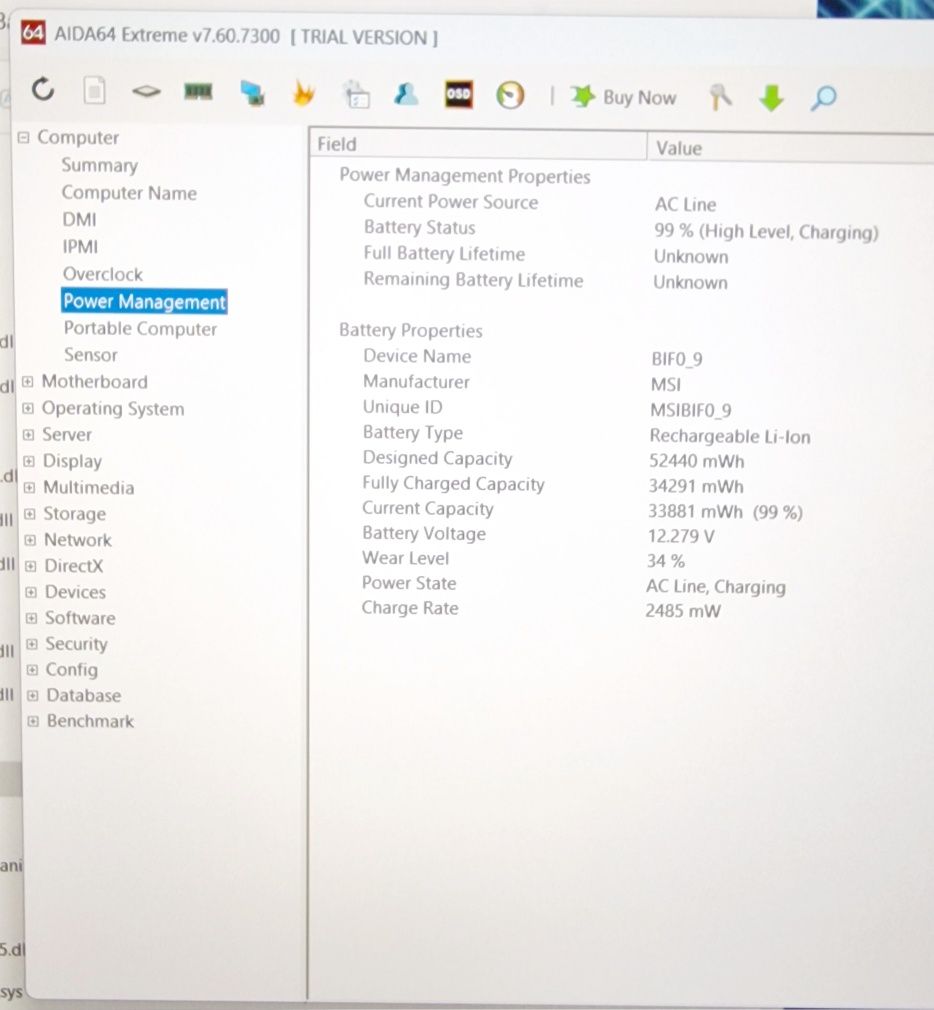This screenshot has height=1010, width=934.
Task: Start the stability test flame icon
Action: click(x=303, y=93)
